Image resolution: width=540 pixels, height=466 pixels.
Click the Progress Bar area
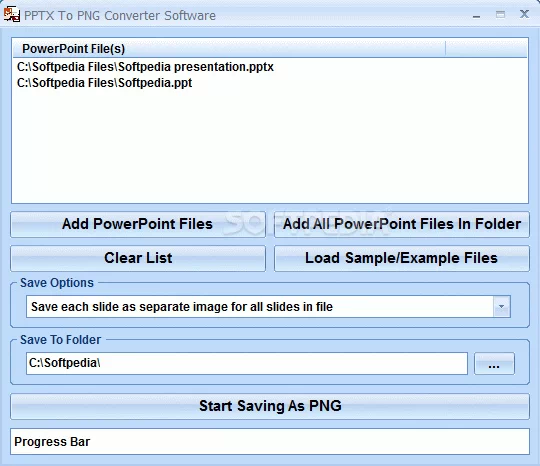pyautogui.click(x=270, y=442)
